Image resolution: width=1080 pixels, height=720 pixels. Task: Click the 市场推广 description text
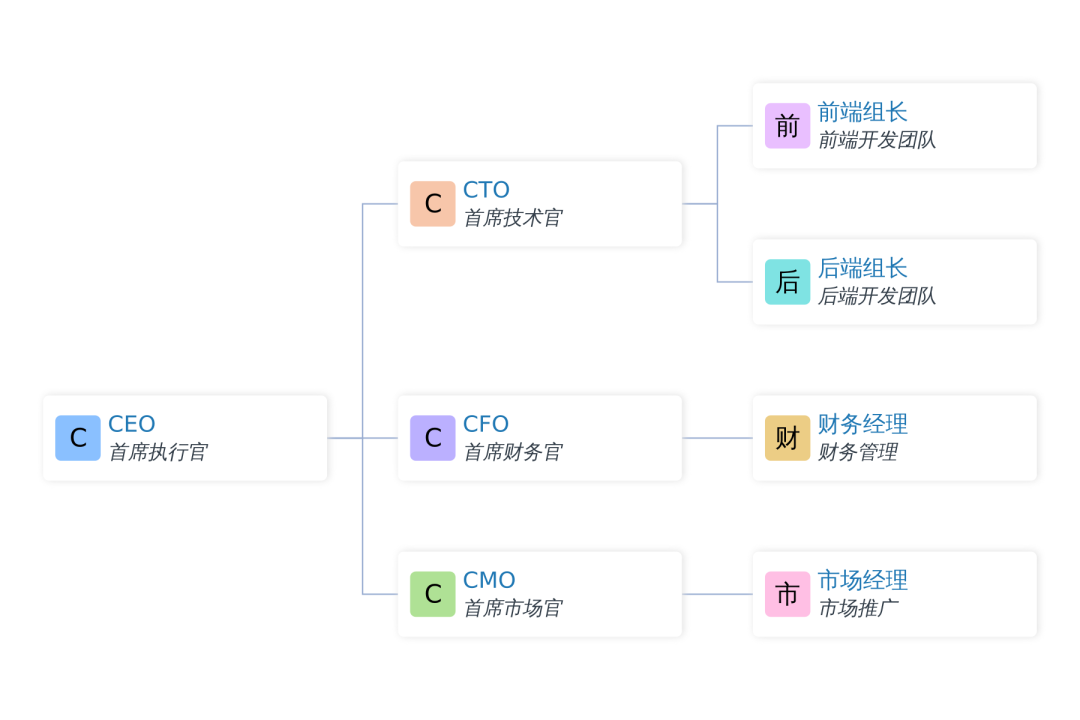click(858, 608)
